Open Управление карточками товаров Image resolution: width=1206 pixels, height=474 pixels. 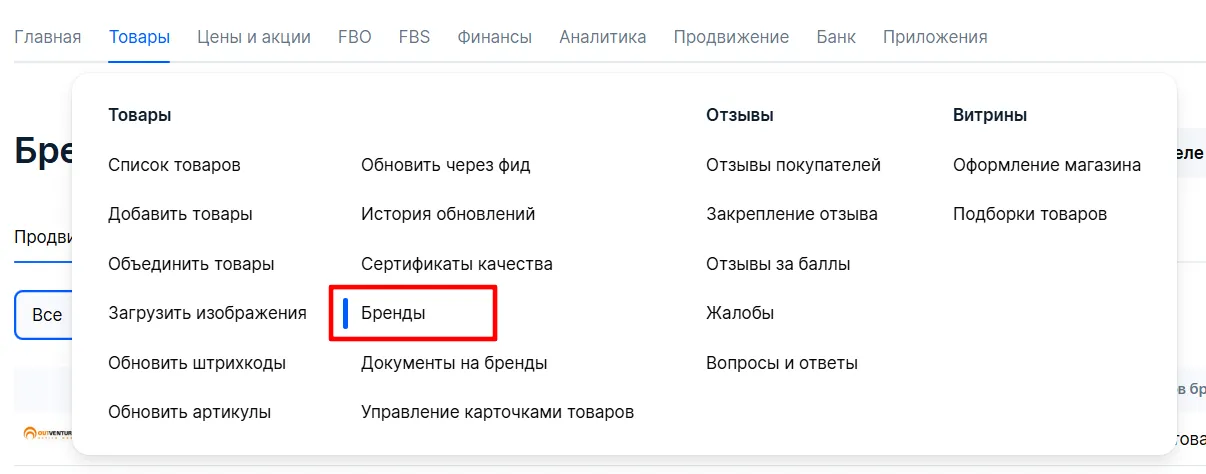pos(497,412)
